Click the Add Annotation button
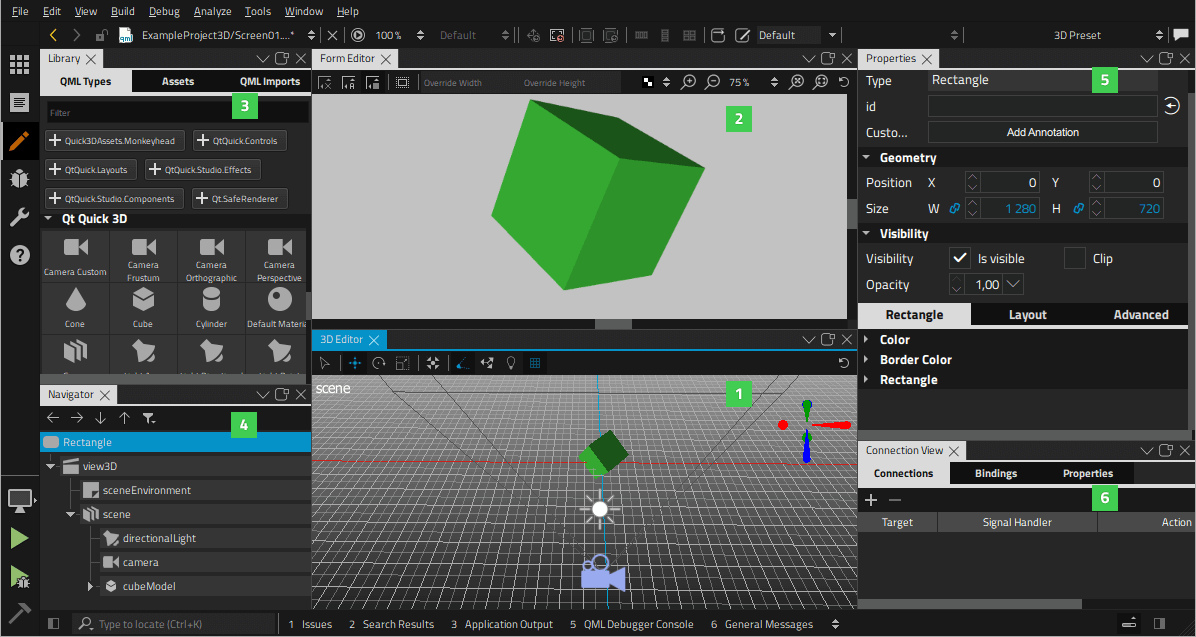 [1042, 131]
